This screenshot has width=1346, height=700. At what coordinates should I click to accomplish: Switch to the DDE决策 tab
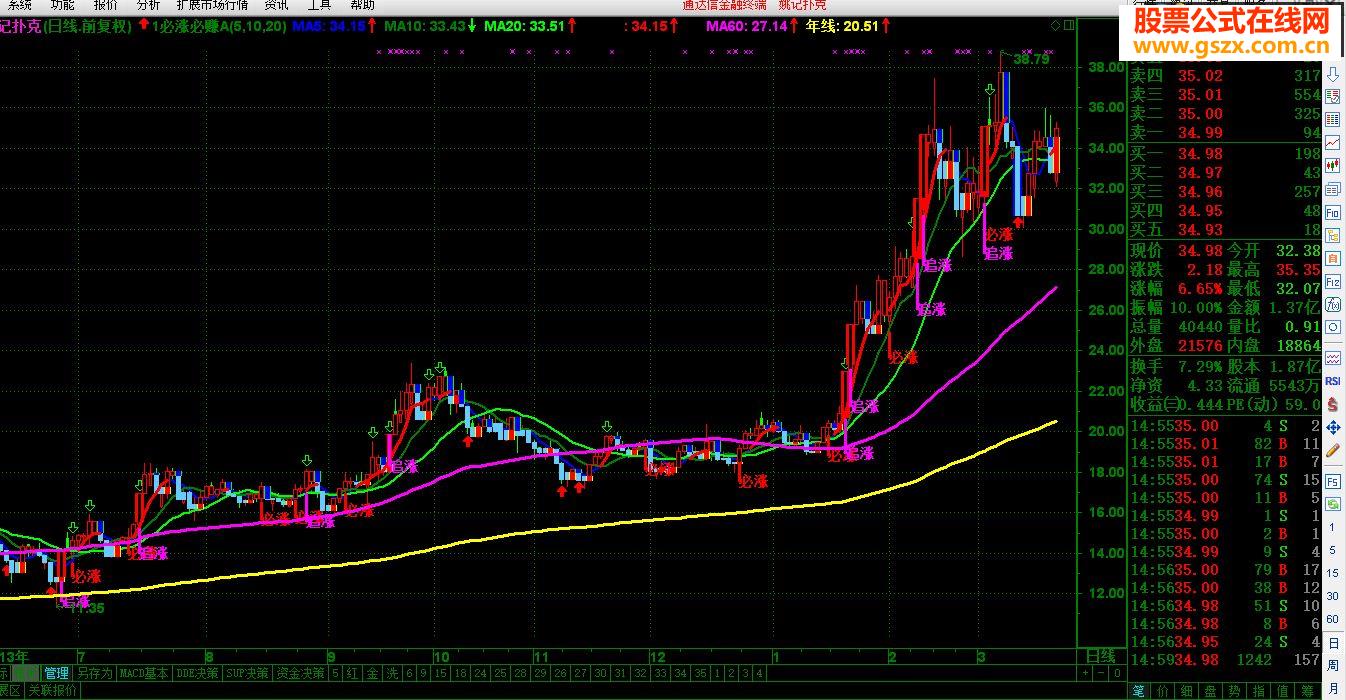point(197,674)
